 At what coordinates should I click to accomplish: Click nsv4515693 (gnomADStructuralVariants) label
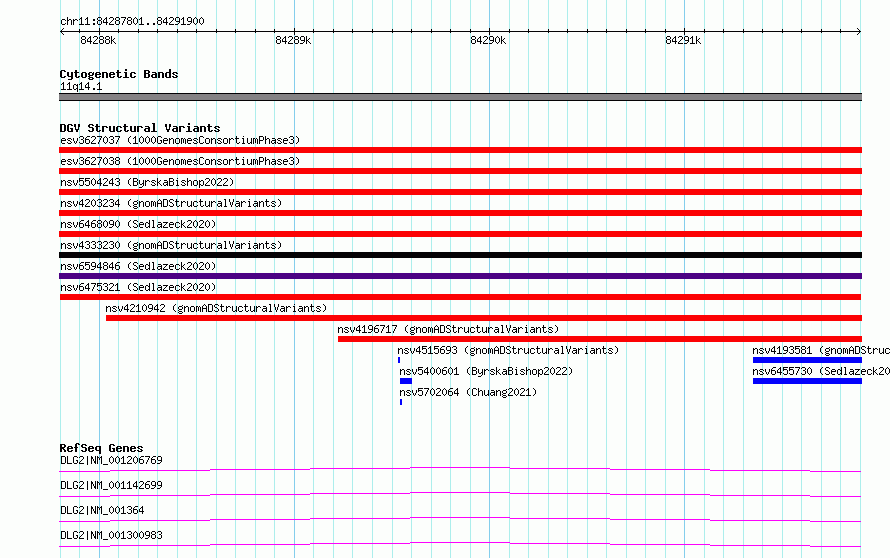pos(508,350)
